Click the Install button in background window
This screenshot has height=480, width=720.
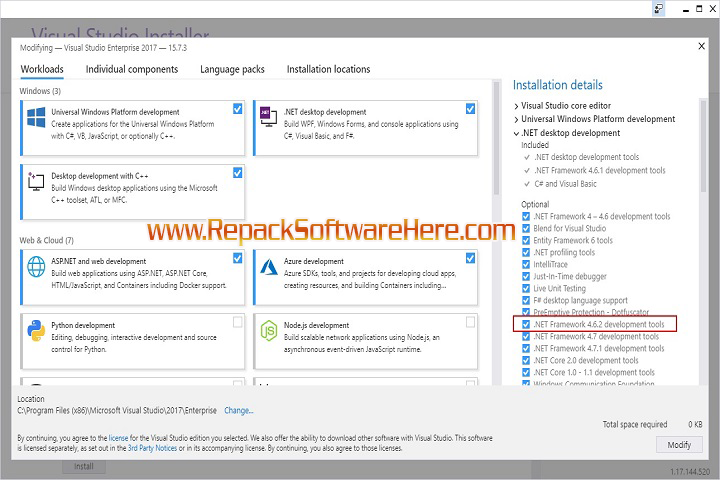tap(84, 467)
